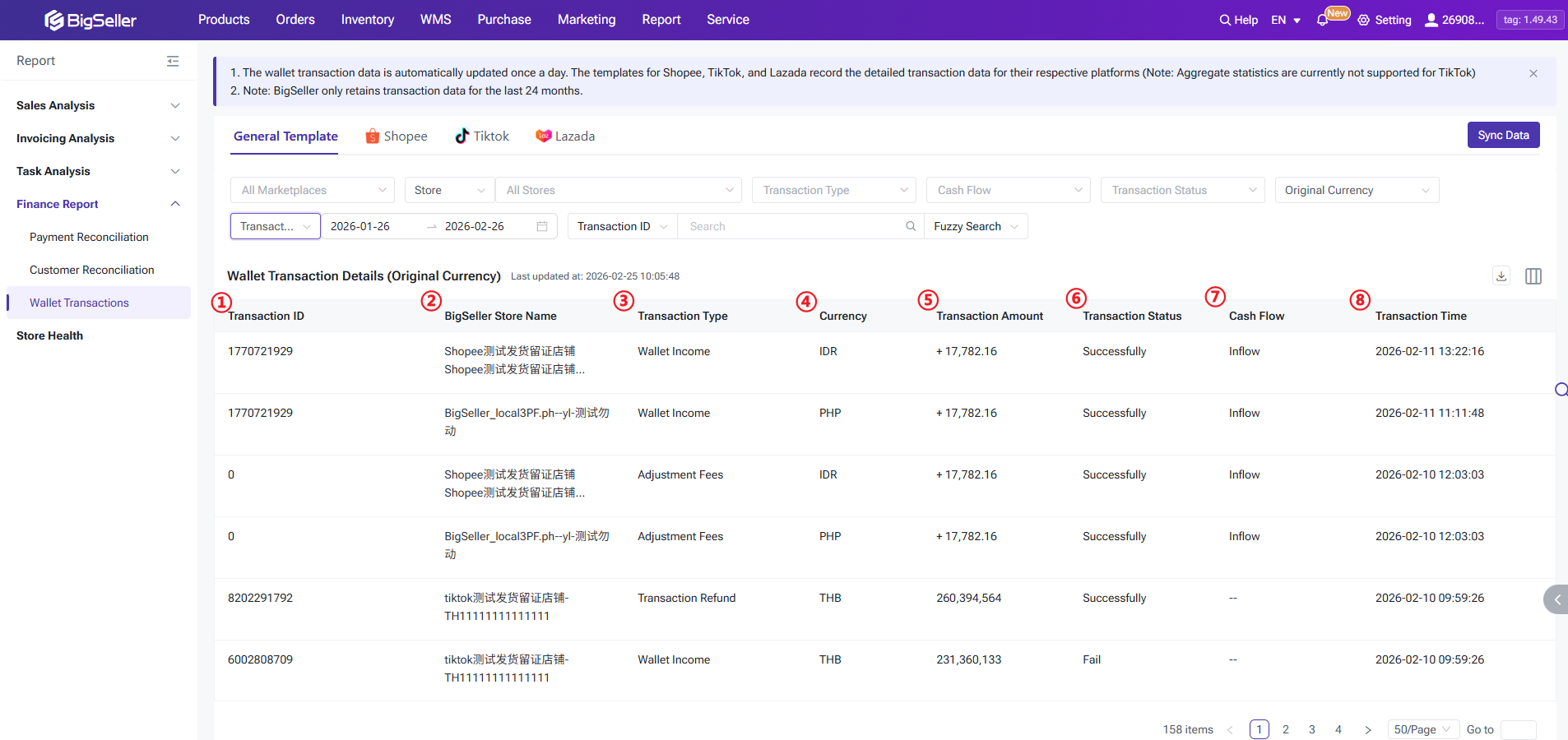Switch to the General Template tab
Screen dimensions: 1568x740
[x=285, y=136]
